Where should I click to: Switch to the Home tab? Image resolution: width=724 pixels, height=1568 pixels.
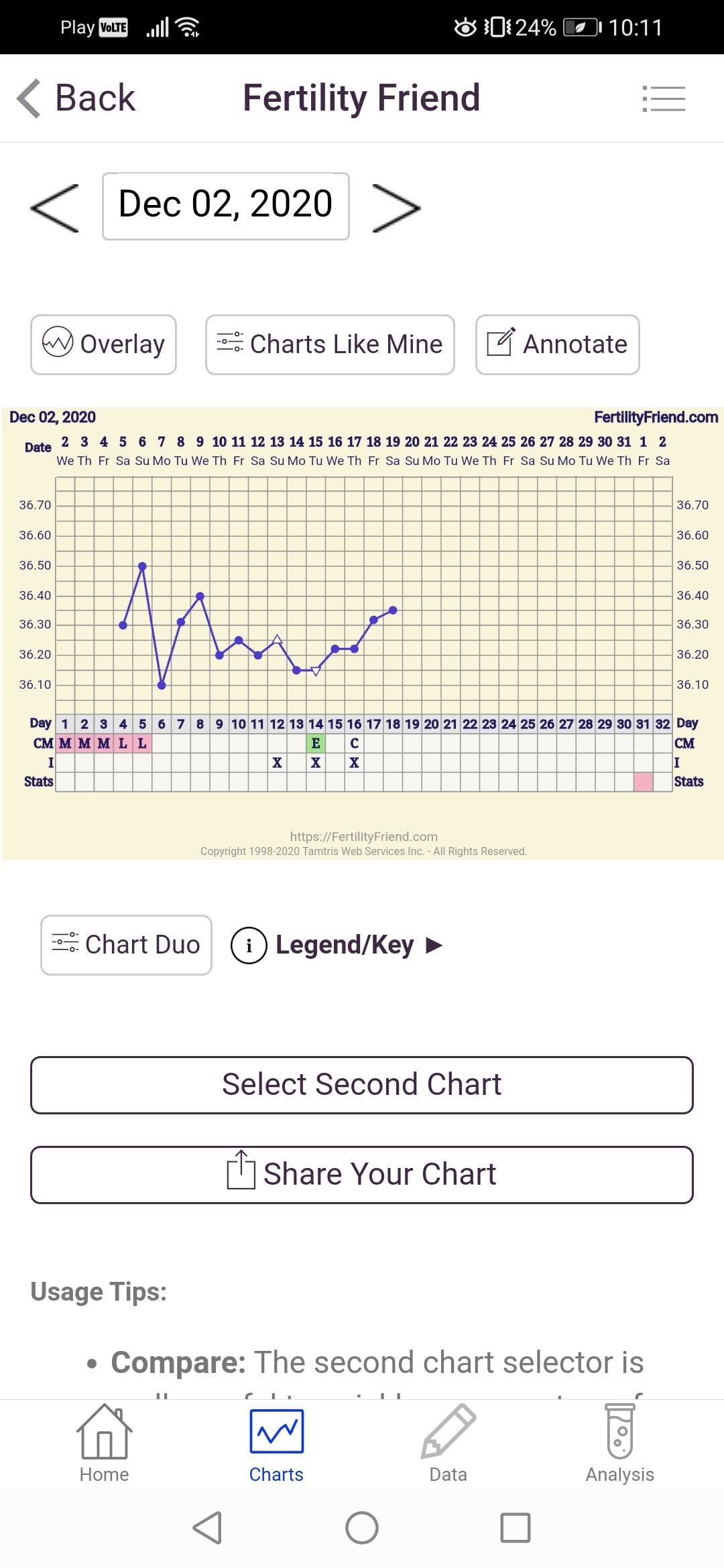click(104, 1444)
